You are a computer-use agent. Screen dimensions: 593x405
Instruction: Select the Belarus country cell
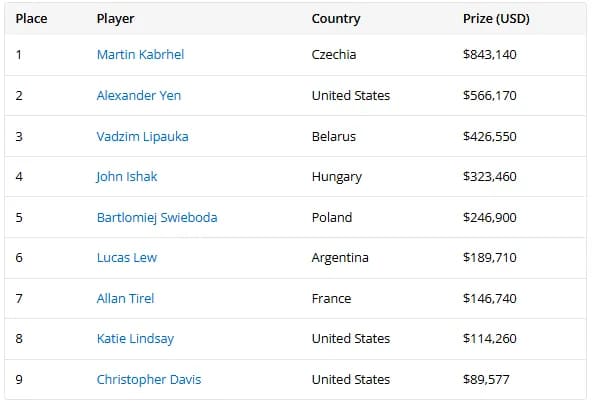[x=334, y=136]
